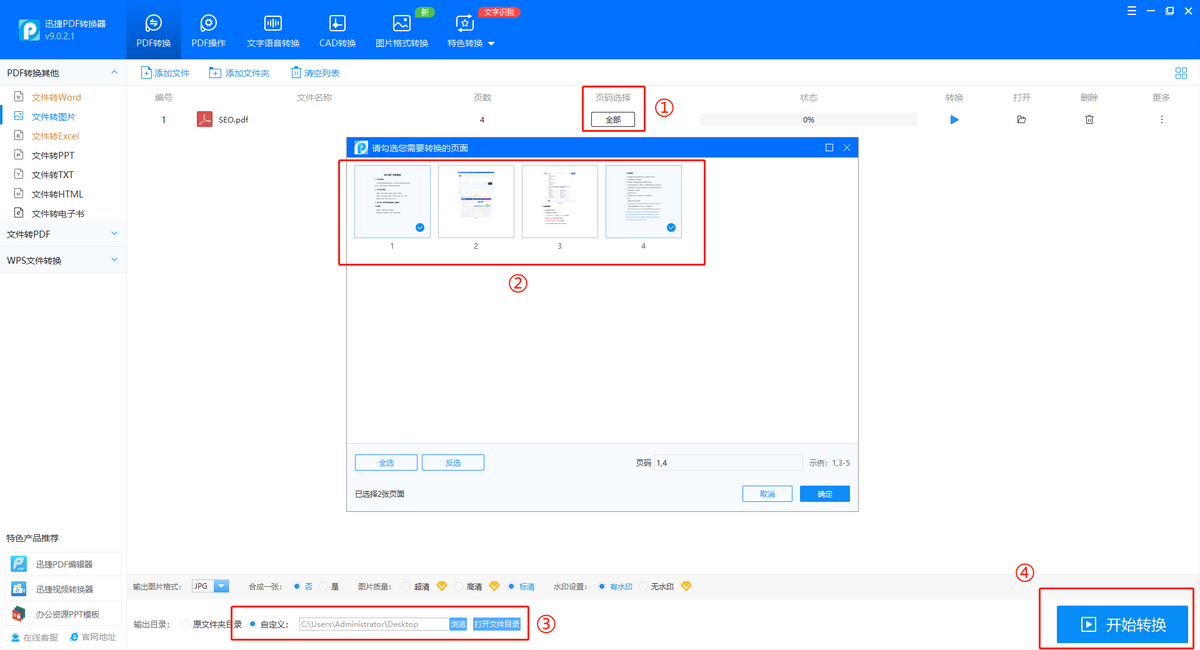Click 取消 cancel button in dialog
This screenshot has width=1200, height=650.
[767, 494]
